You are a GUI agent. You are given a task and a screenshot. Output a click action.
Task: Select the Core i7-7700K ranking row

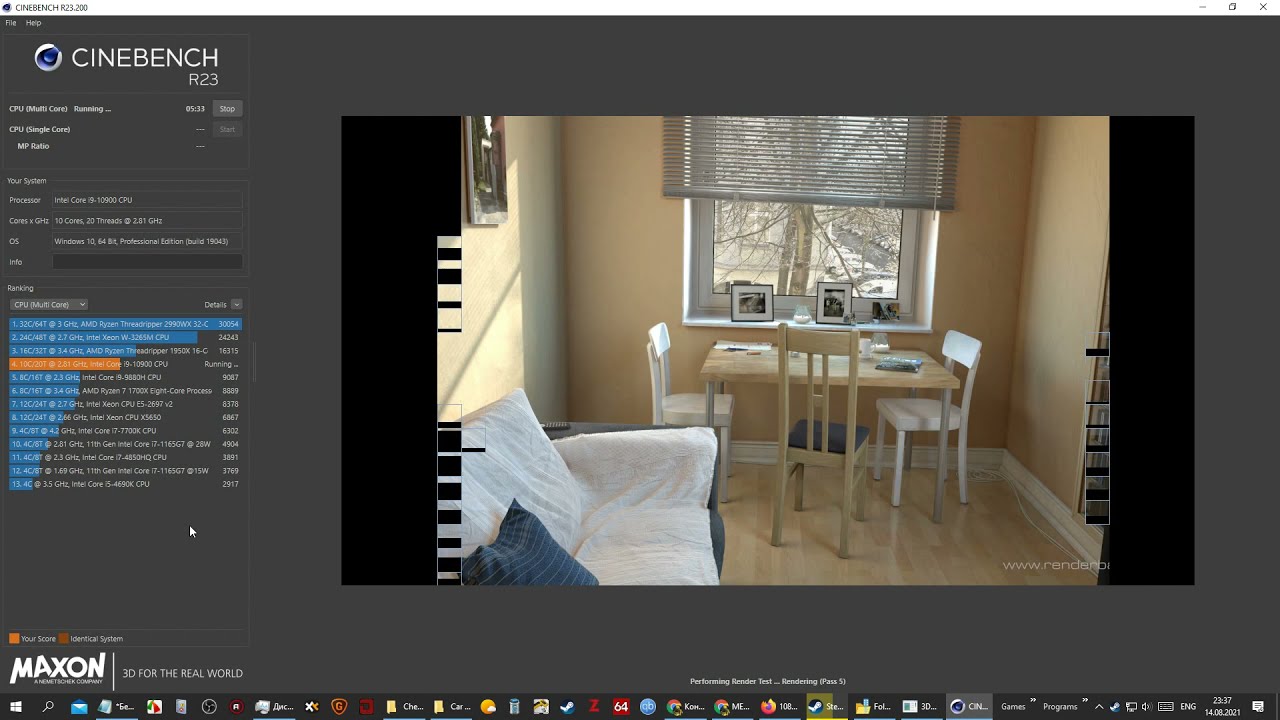click(x=125, y=431)
